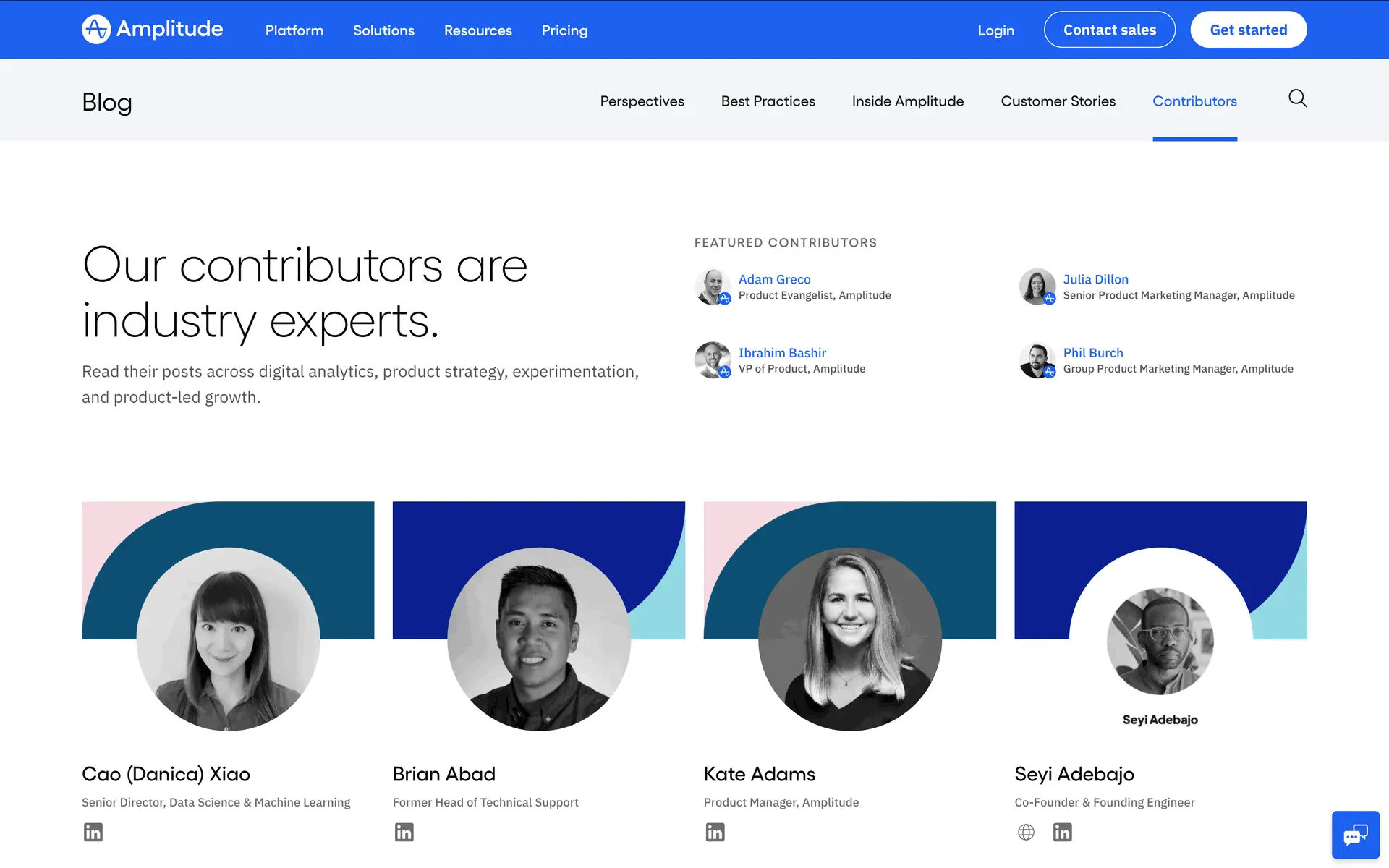Go to the Pricing page
This screenshot has height=868, width=1389.
tap(564, 30)
